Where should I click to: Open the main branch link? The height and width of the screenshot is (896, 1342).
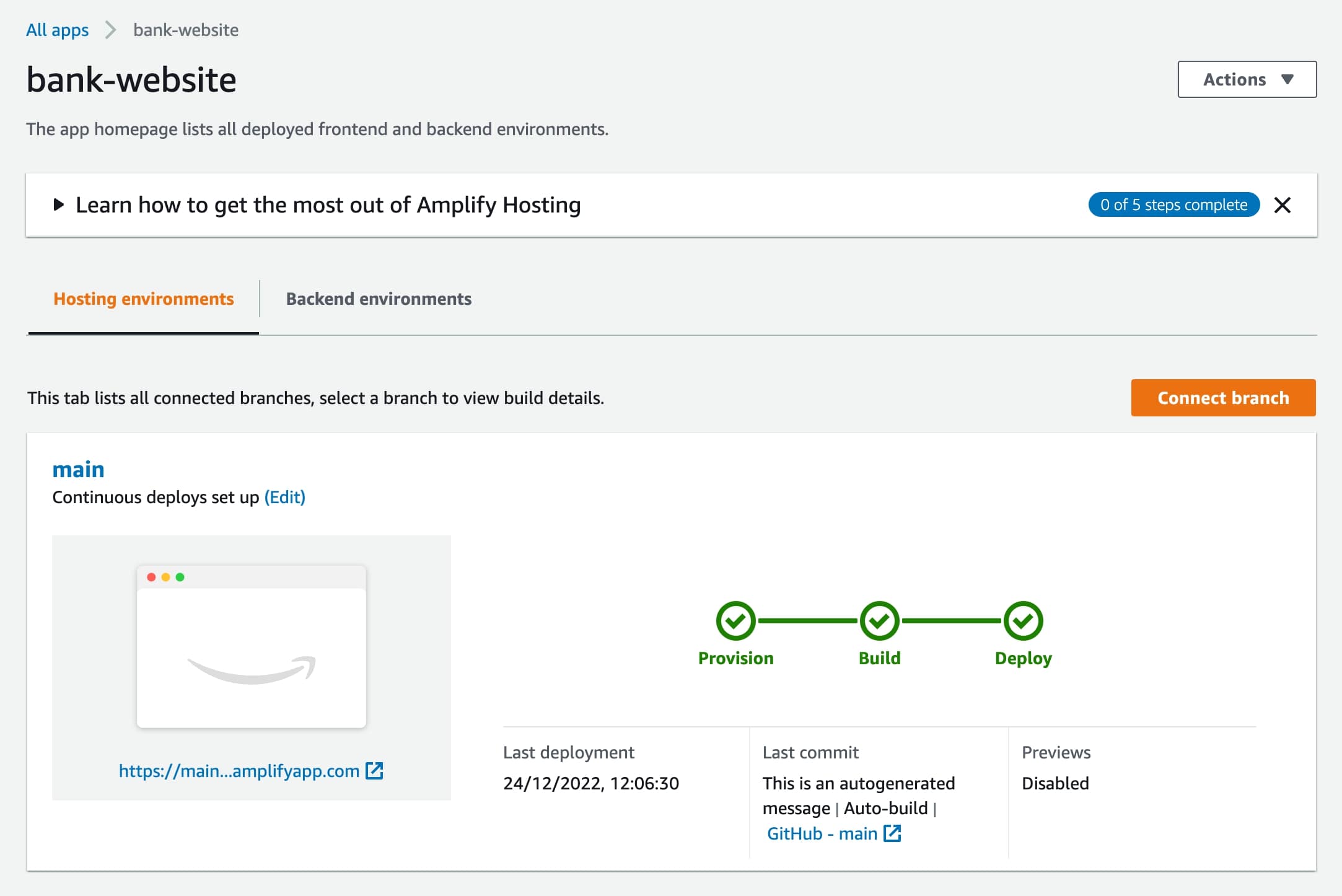78,469
